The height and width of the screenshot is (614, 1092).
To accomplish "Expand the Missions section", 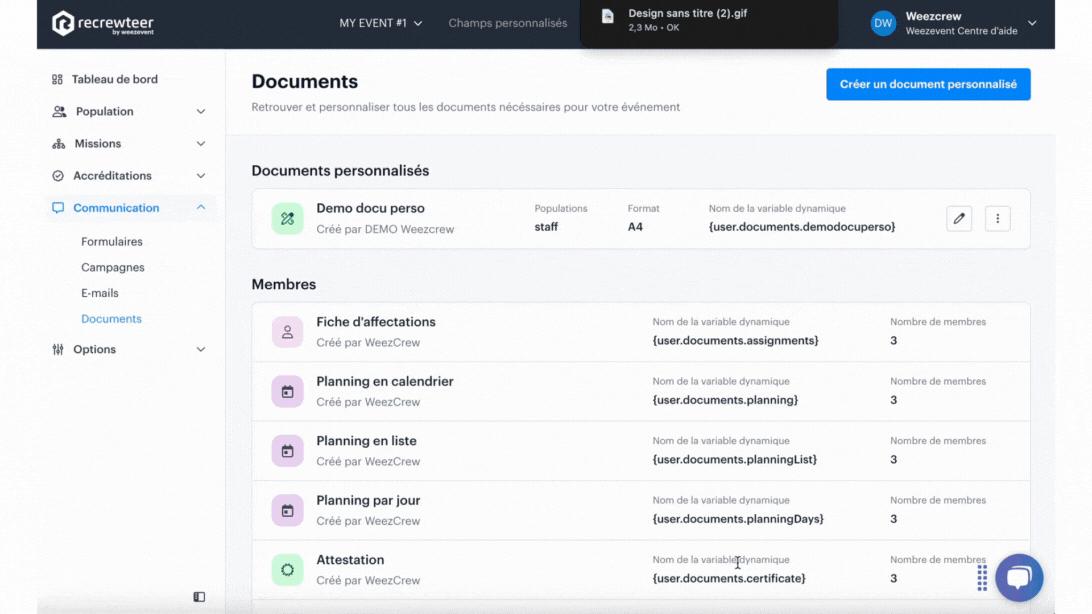I will 130,144.
